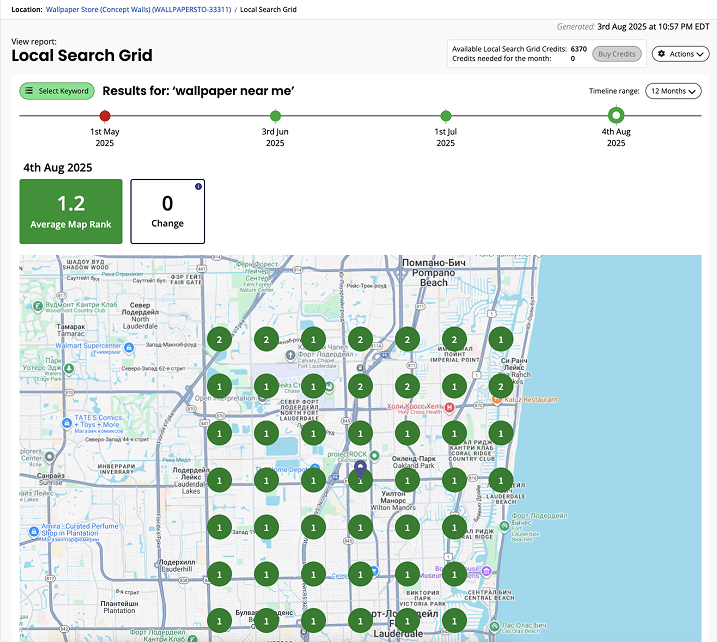Viewport: 717px width, 642px height.
Task: Click the Las Olas Beach map icon
Action: [x=494, y=627]
